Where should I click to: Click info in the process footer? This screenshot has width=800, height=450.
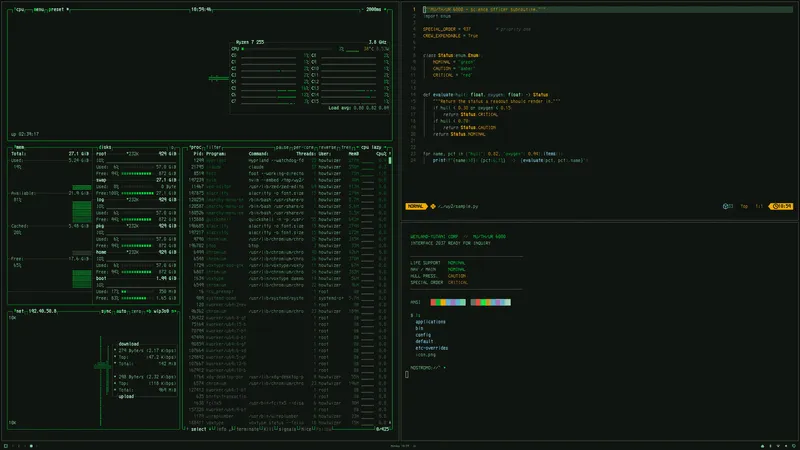tap(221, 430)
